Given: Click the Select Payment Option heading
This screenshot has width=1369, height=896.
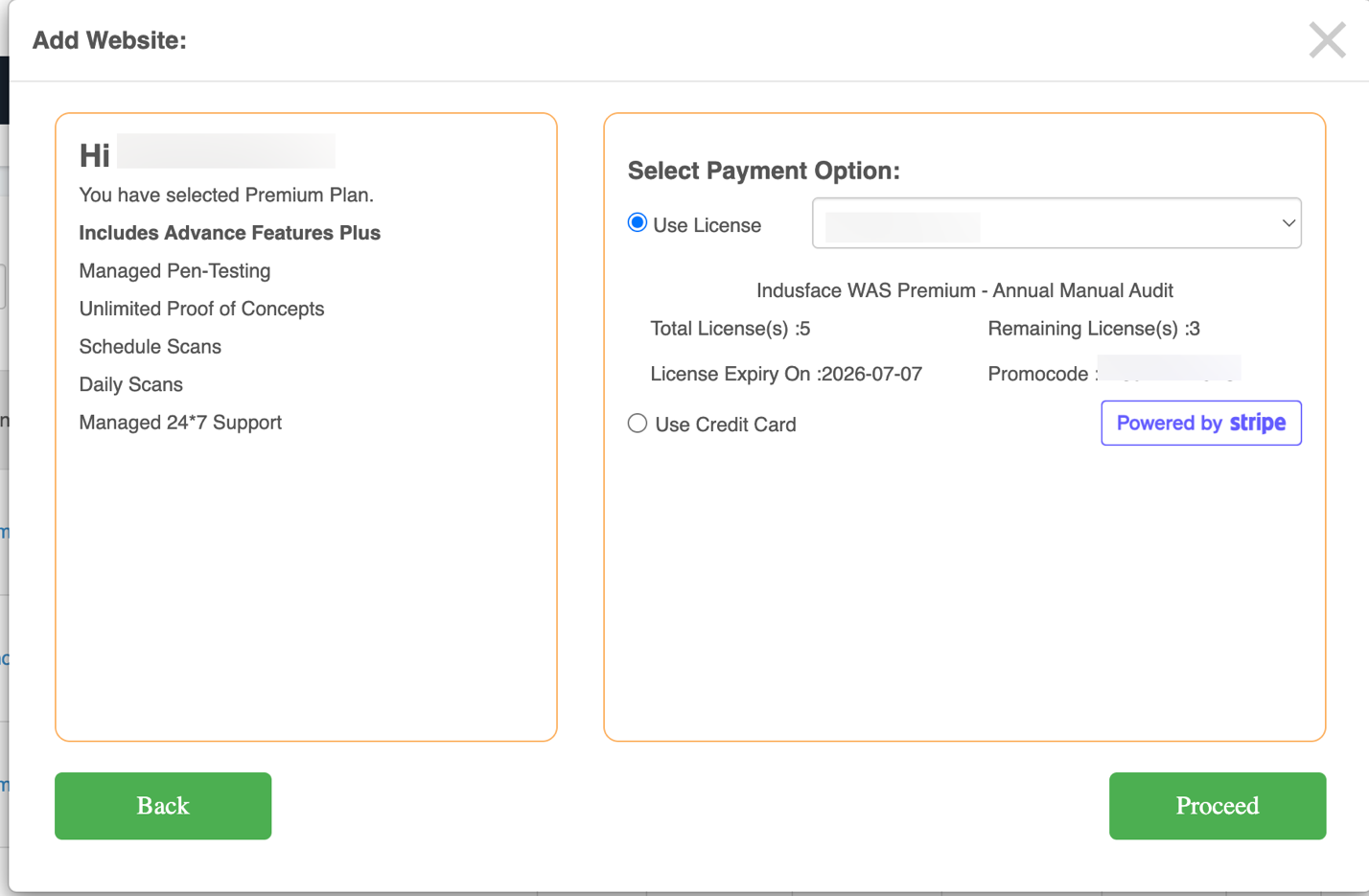Looking at the screenshot, I should 763,171.
